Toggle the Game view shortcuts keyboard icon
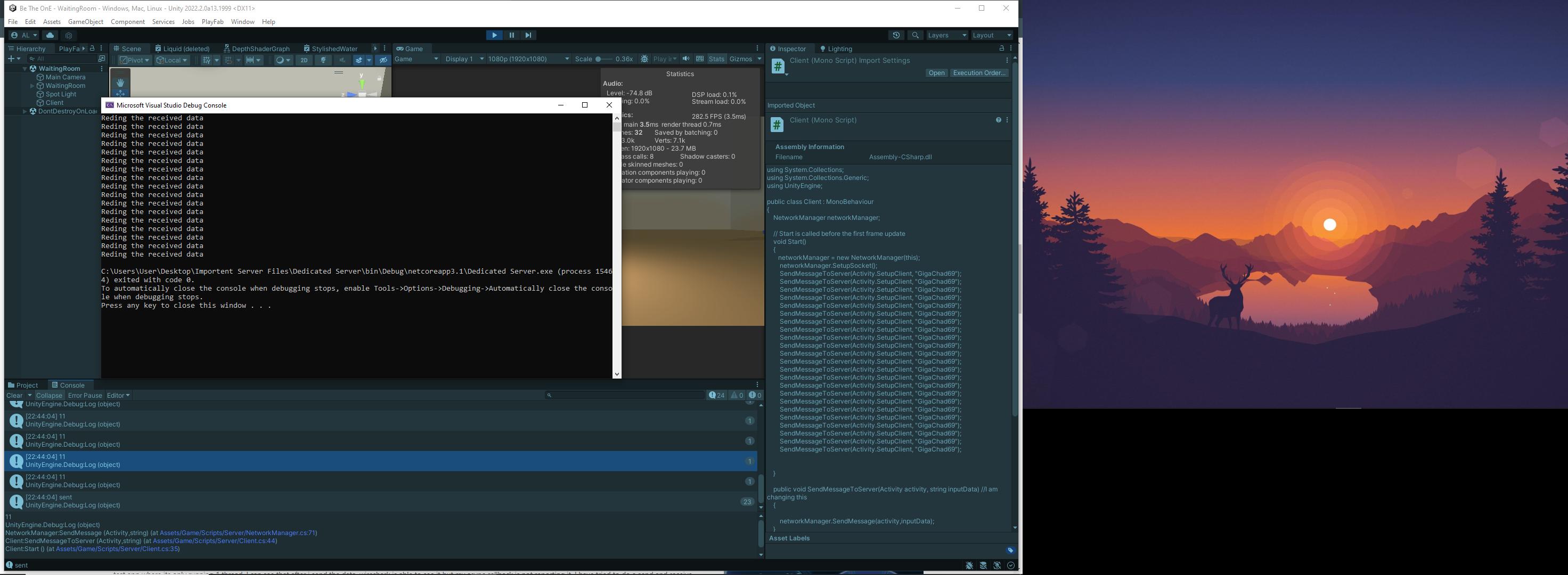 [x=700, y=59]
